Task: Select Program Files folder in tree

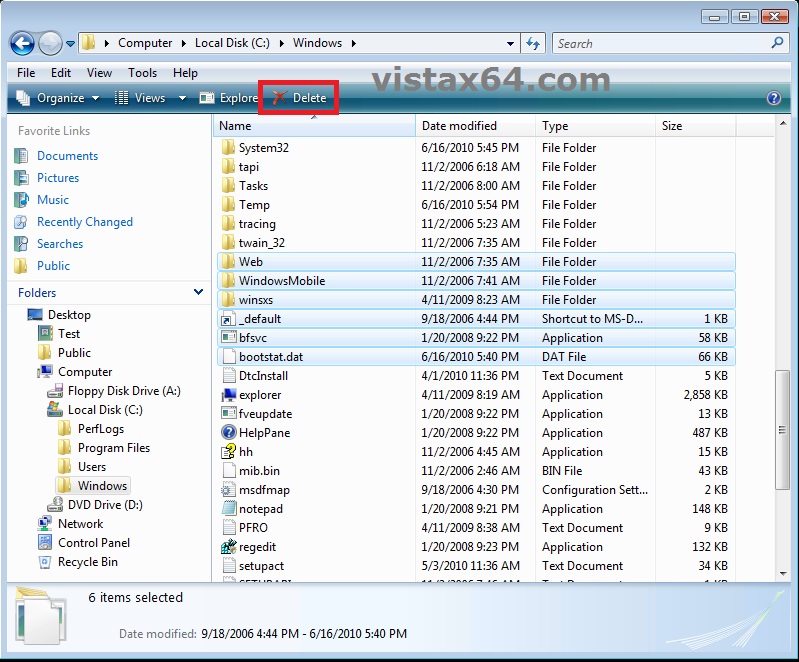Action: click(x=114, y=448)
